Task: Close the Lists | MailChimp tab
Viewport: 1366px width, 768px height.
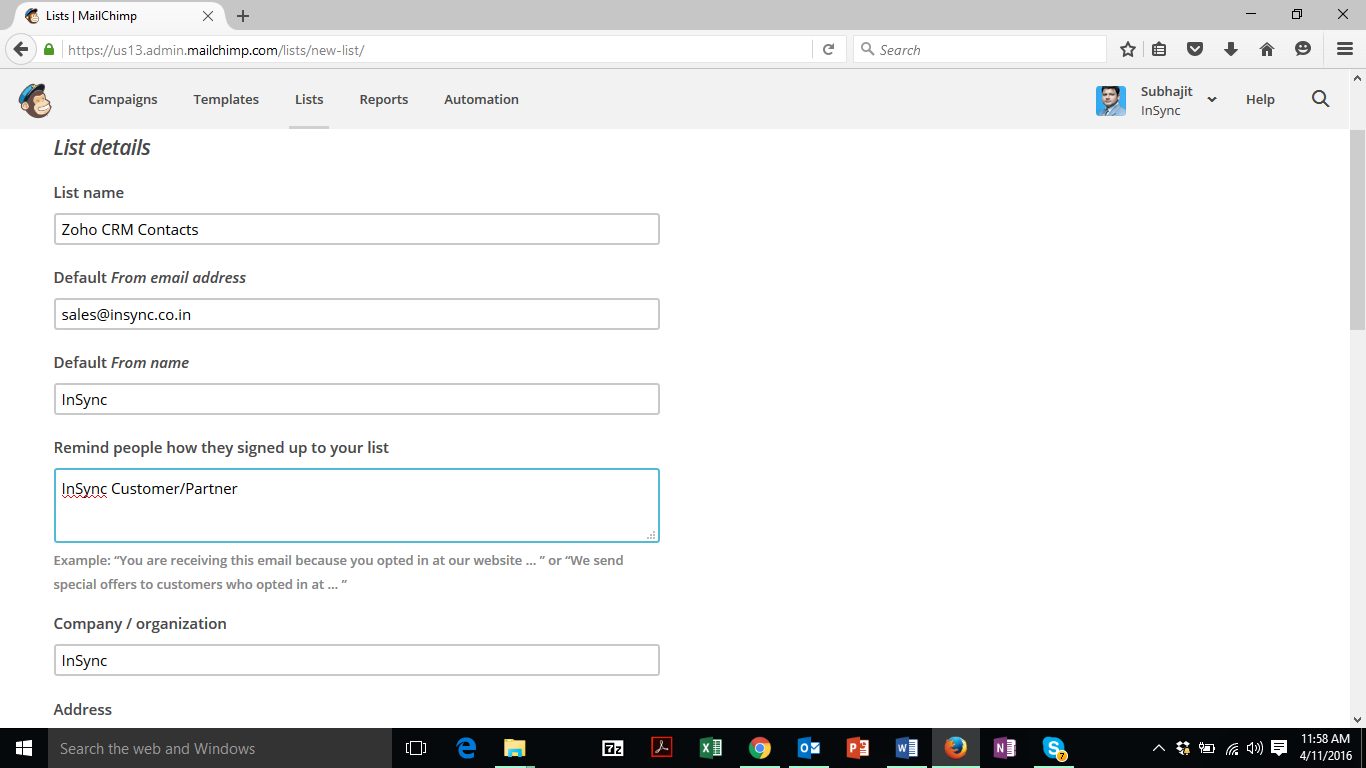Action: point(208,16)
